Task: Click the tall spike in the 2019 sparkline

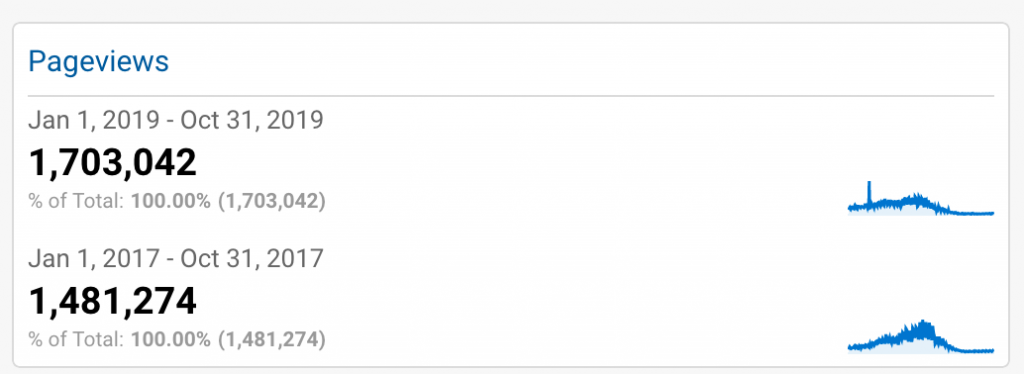Action: pos(869,192)
